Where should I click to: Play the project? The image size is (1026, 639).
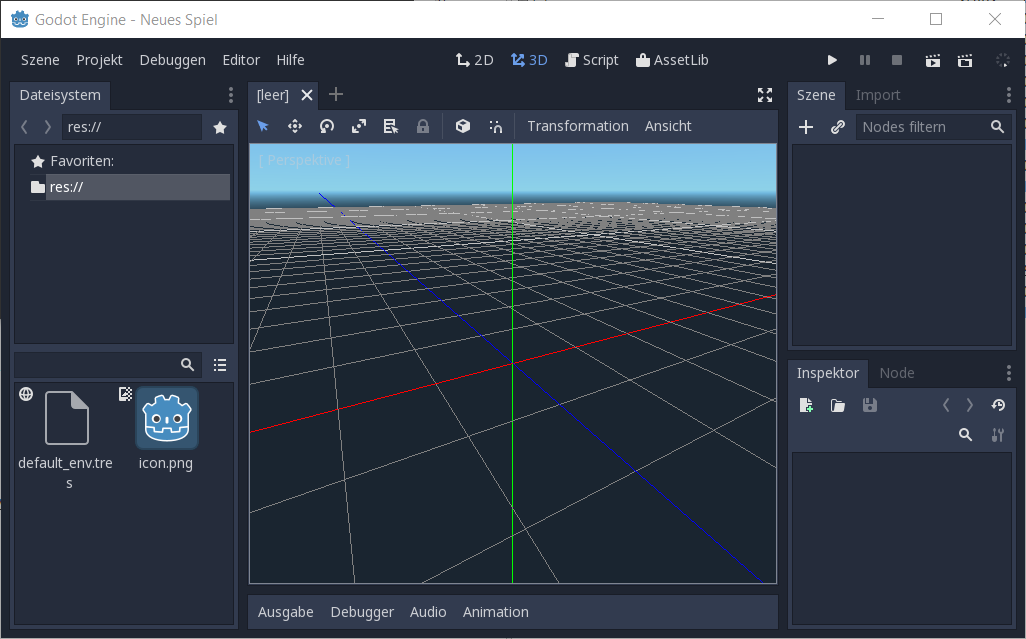point(832,60)
